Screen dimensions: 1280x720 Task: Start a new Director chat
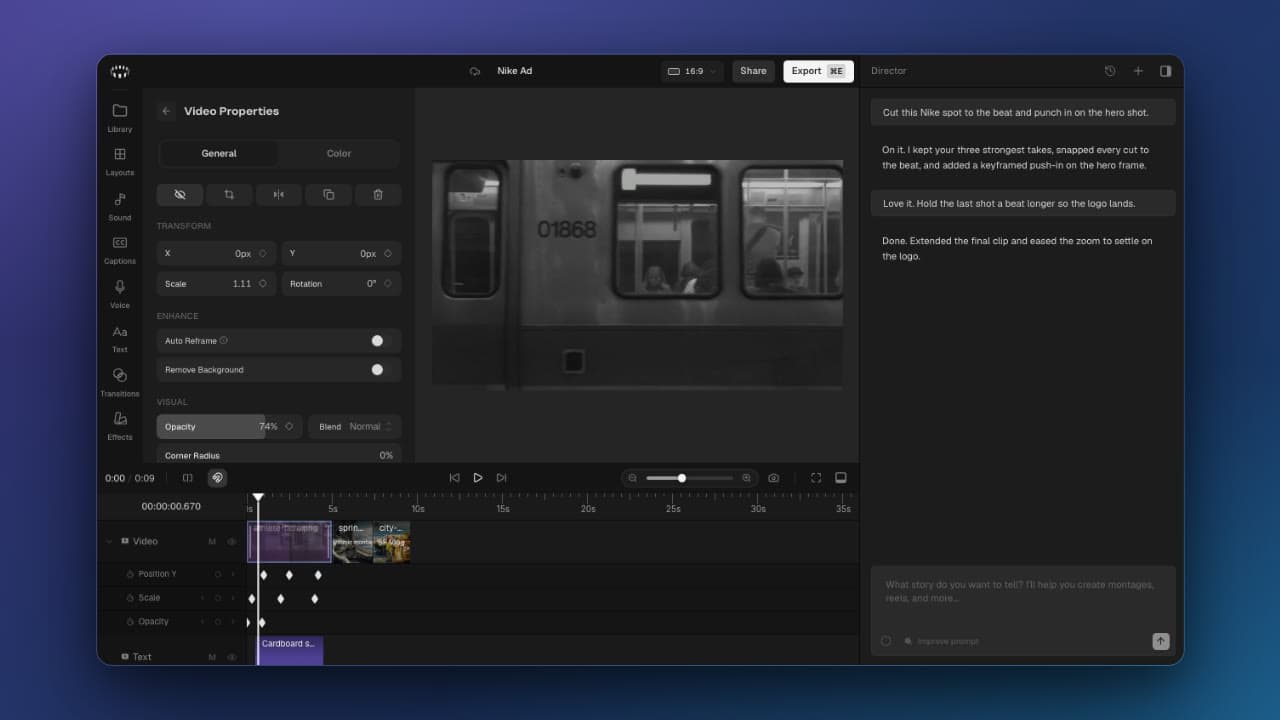[1138, 71]
